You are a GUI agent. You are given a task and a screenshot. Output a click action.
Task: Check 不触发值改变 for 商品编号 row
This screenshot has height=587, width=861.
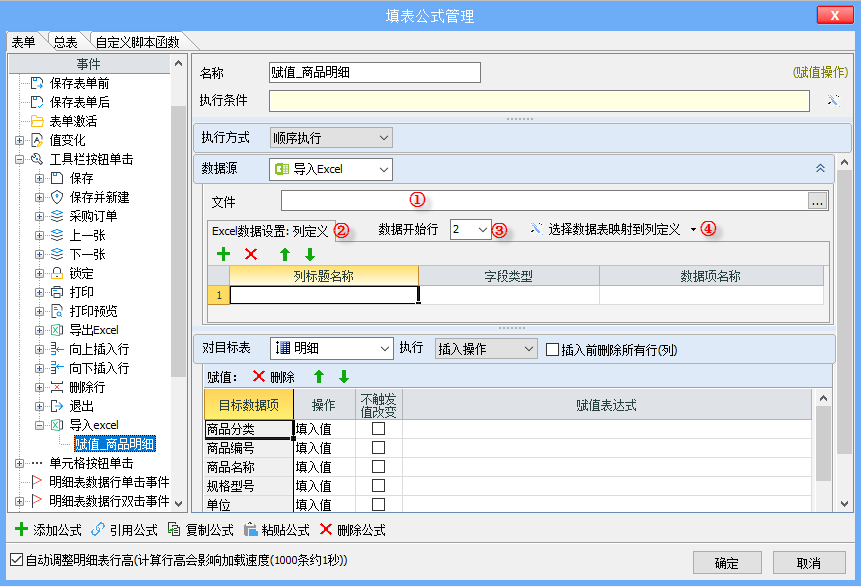378,448
